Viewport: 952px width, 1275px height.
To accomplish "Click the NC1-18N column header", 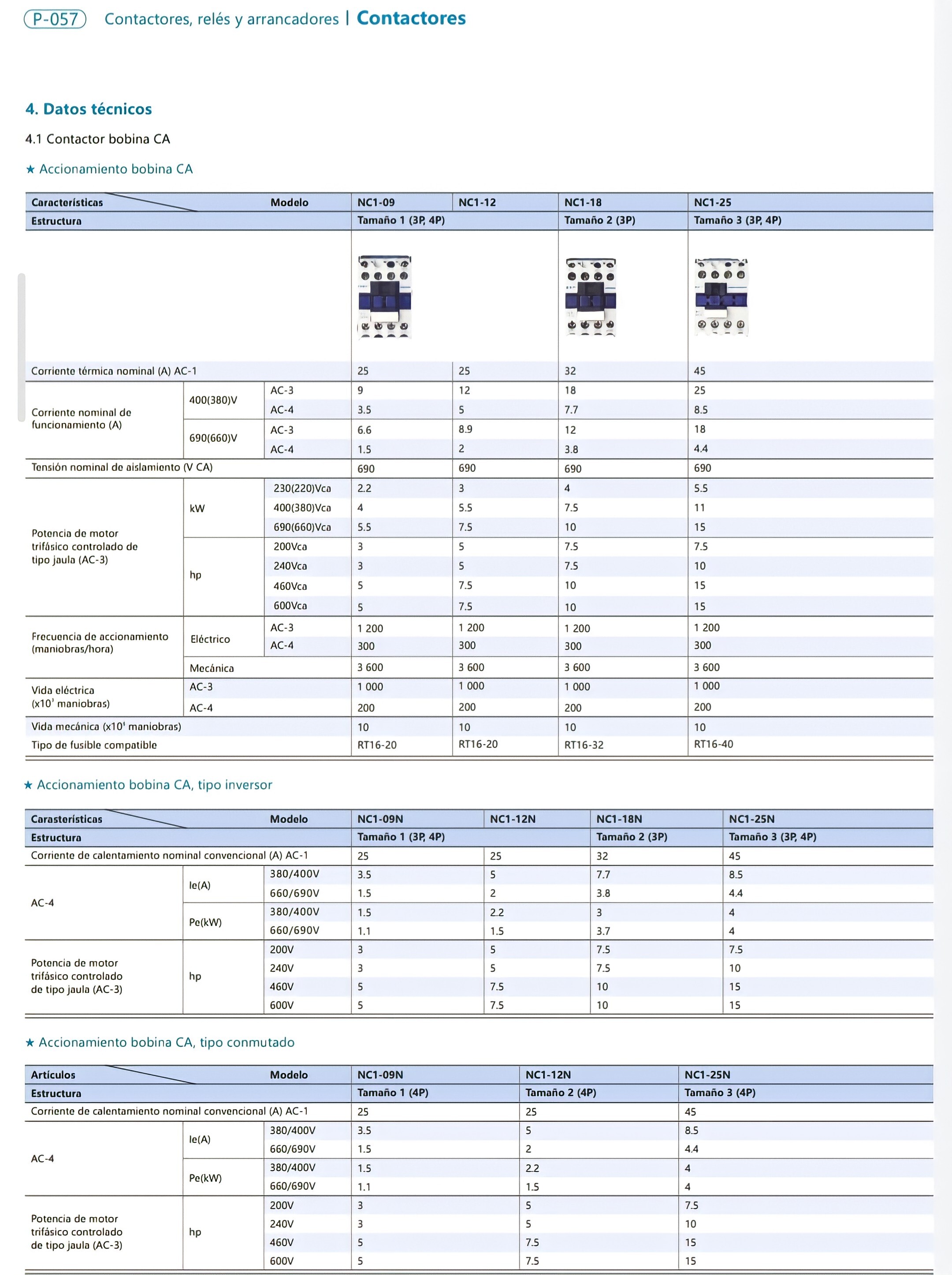I will coord(619,819).
